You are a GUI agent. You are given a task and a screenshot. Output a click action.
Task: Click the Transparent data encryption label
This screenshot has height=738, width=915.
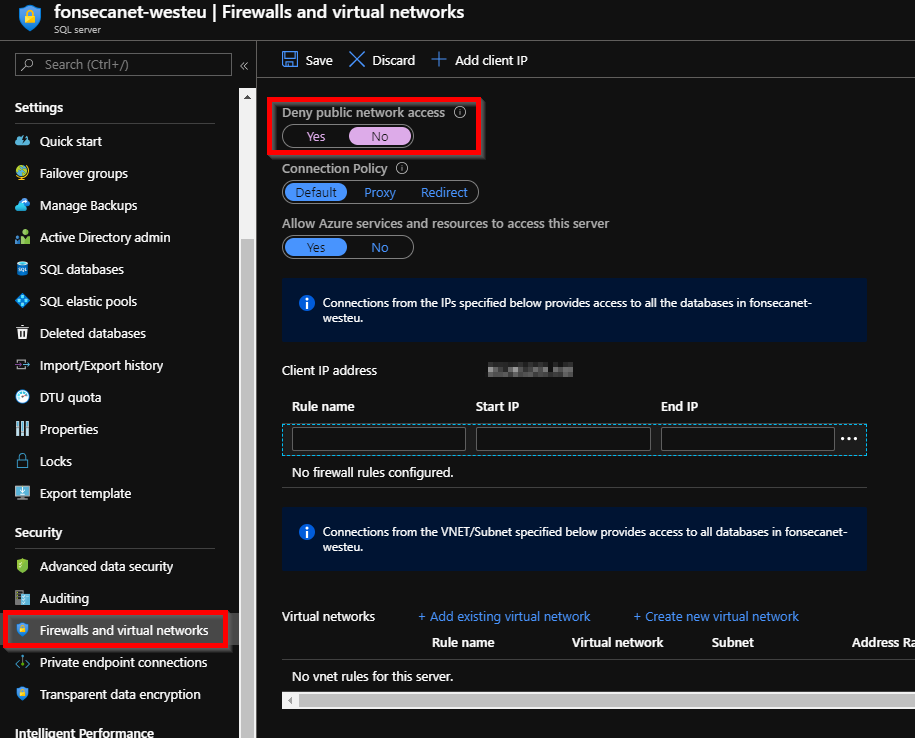tap(120, 694)
